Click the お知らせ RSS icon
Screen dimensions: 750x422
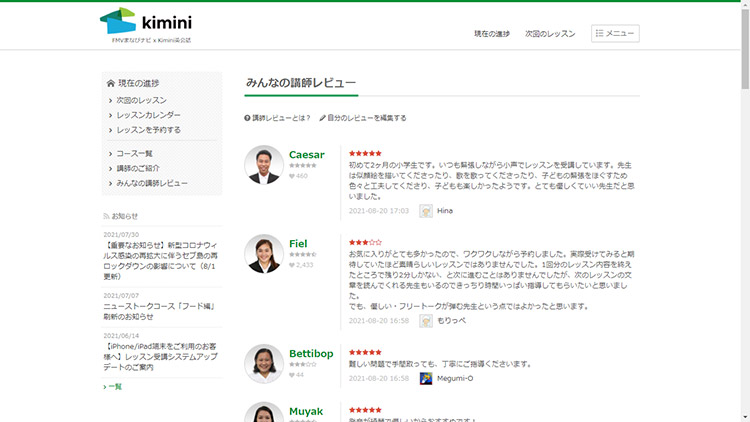pos(106,216)
